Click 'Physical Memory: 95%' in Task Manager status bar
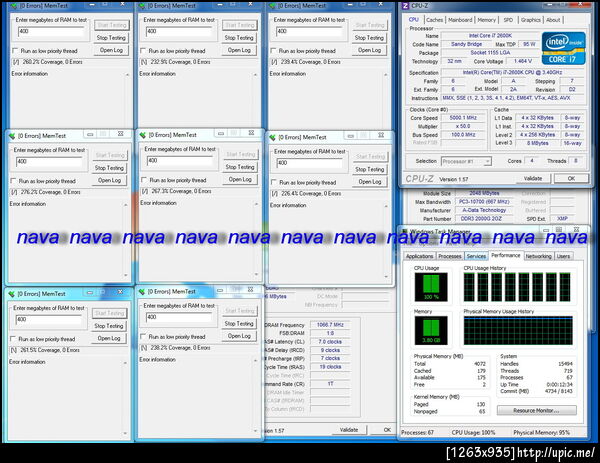Viewport: 600px width, 463px height. 541,432
